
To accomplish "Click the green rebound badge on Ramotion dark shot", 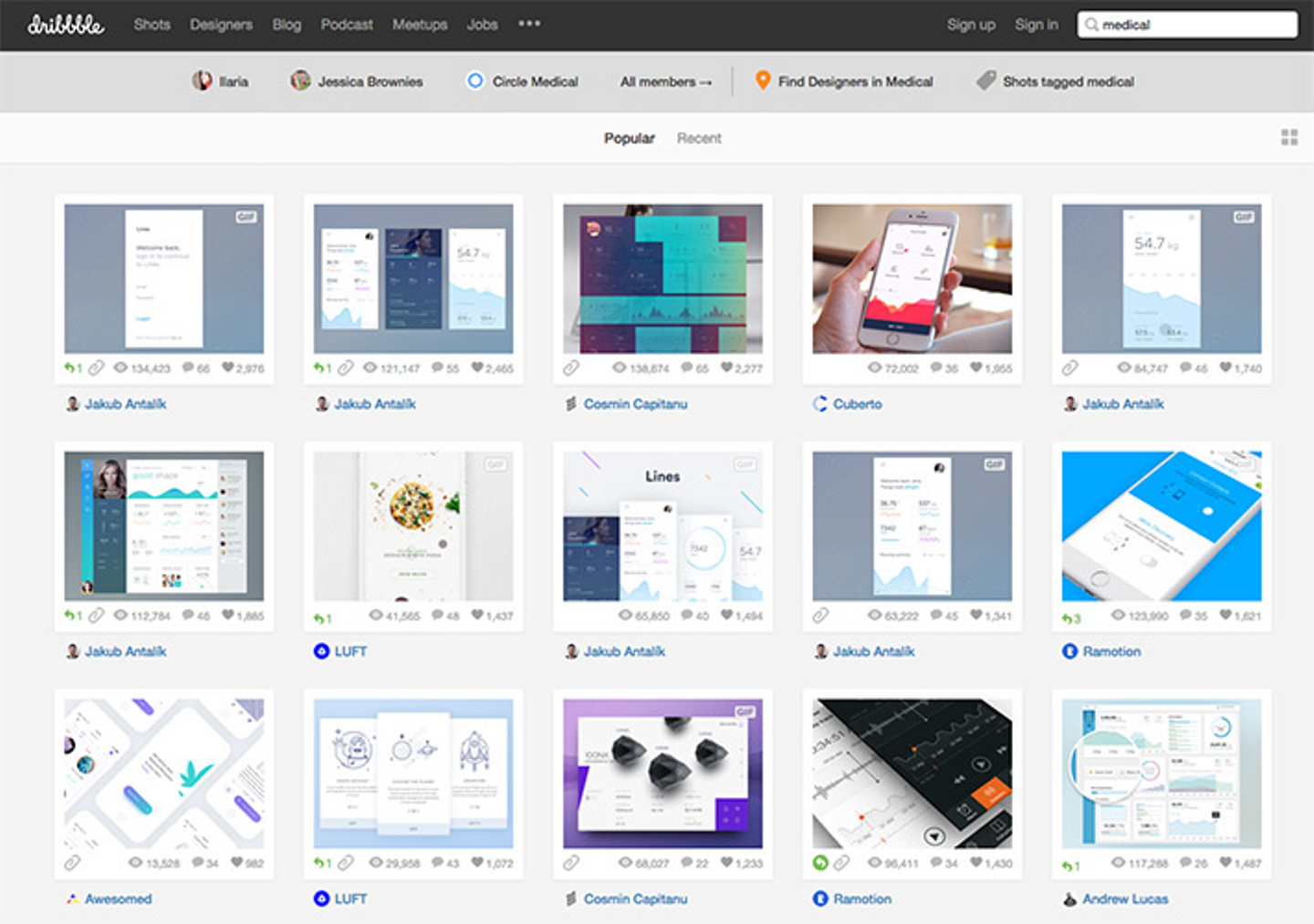I will coord(819,863).
